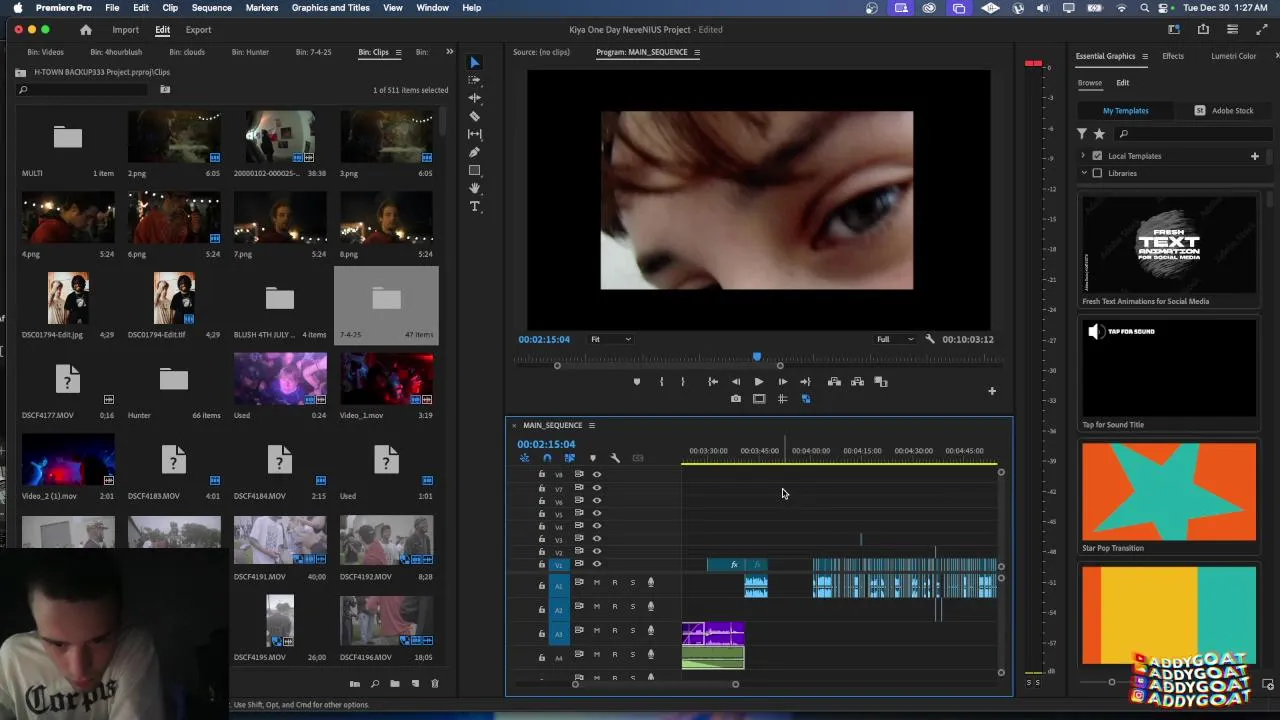Select the Pen tool

pos(475,152)
